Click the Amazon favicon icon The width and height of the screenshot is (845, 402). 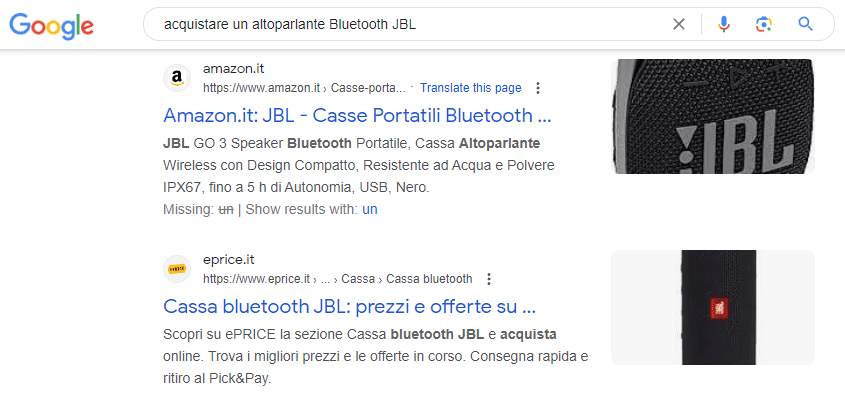[177, 77]
